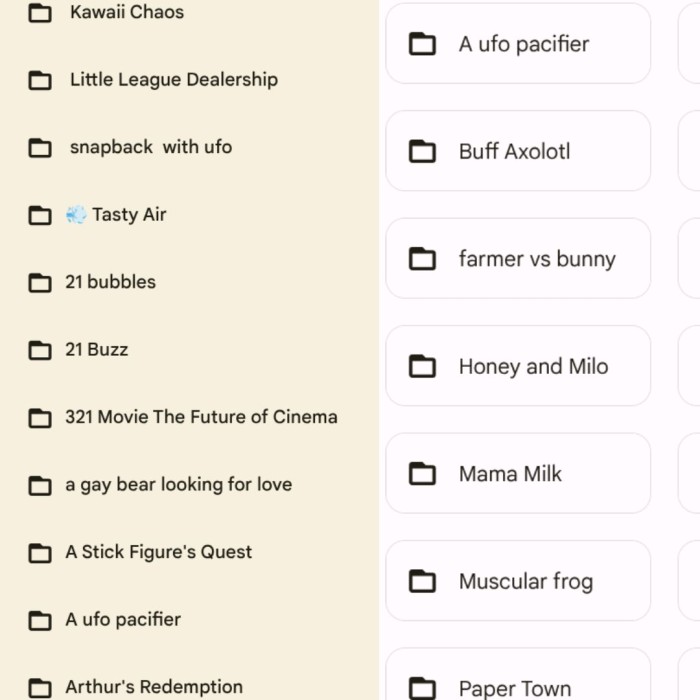Click the folder icon on Muscular frog card
This screenshot has height=700, width=700.
click(423, 582)
